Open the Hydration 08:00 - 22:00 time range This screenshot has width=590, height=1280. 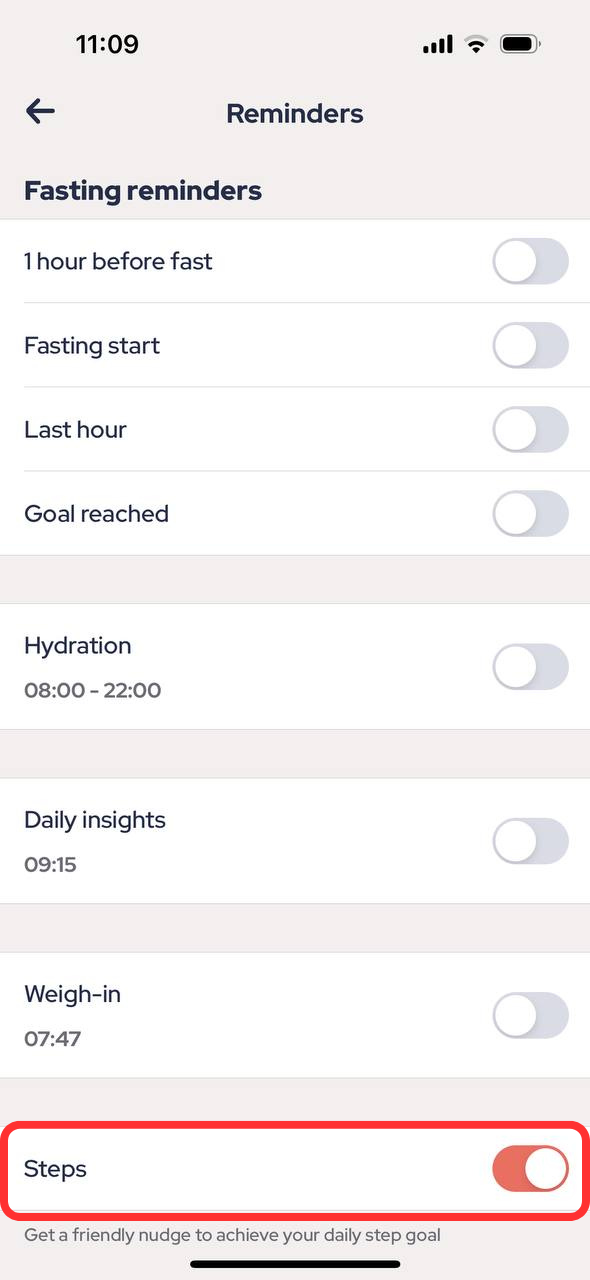(93, 691)
